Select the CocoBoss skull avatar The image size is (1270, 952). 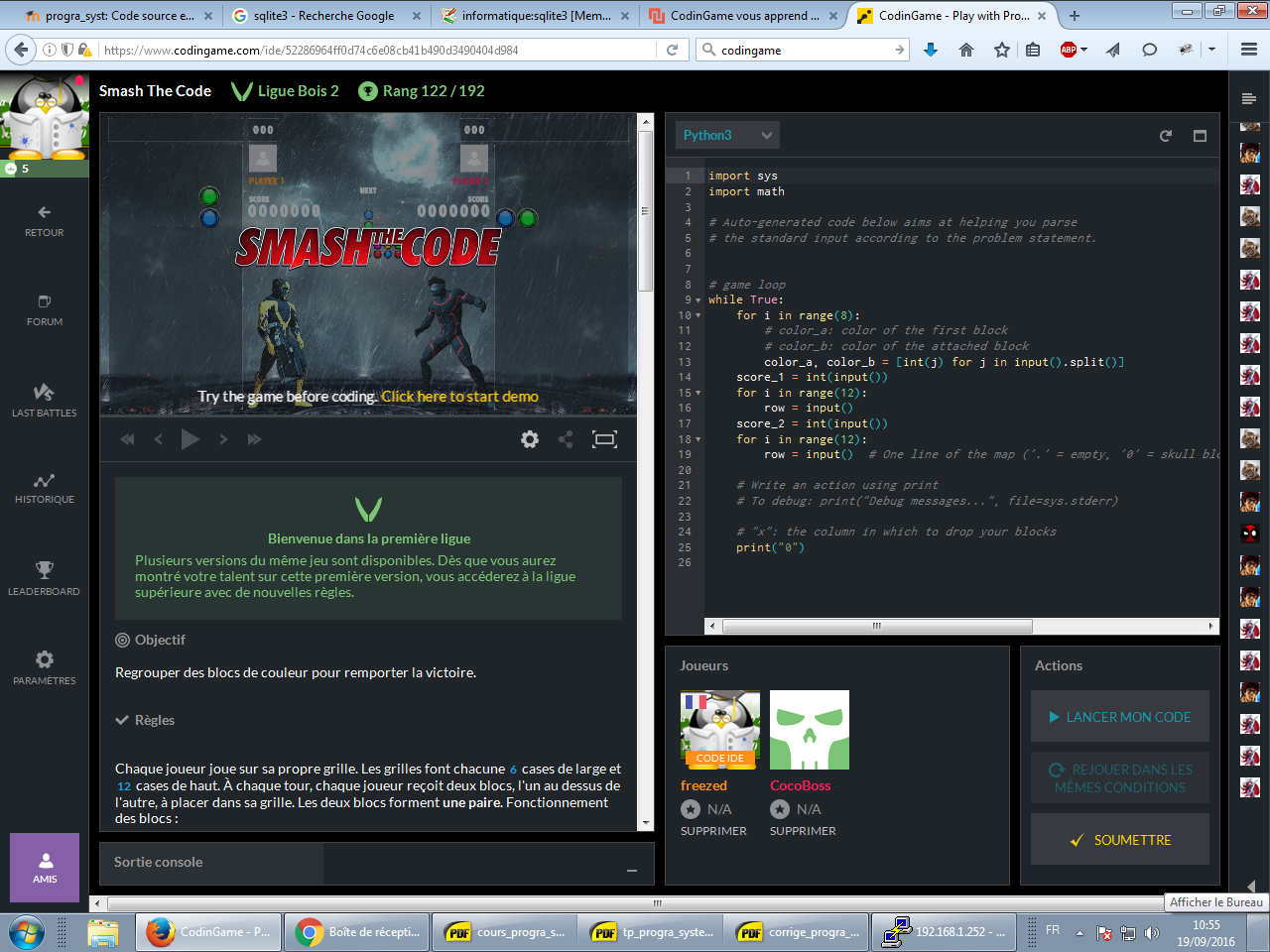(810, 730)
